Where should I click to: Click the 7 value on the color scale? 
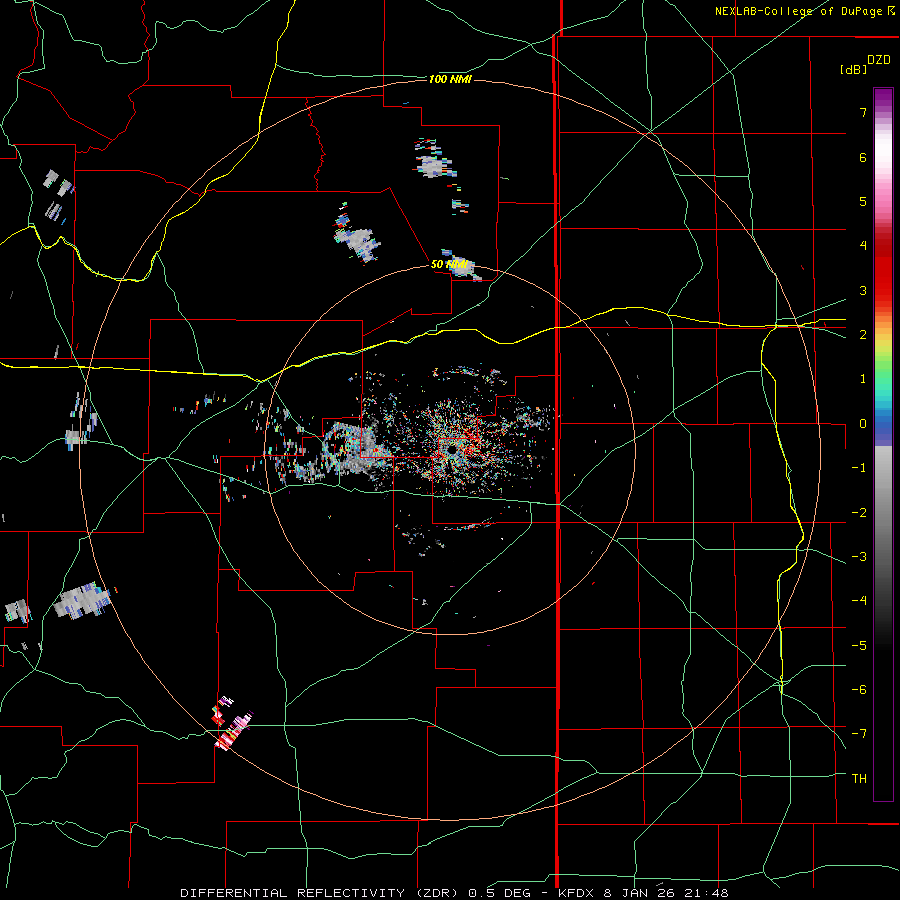[863, 112]
